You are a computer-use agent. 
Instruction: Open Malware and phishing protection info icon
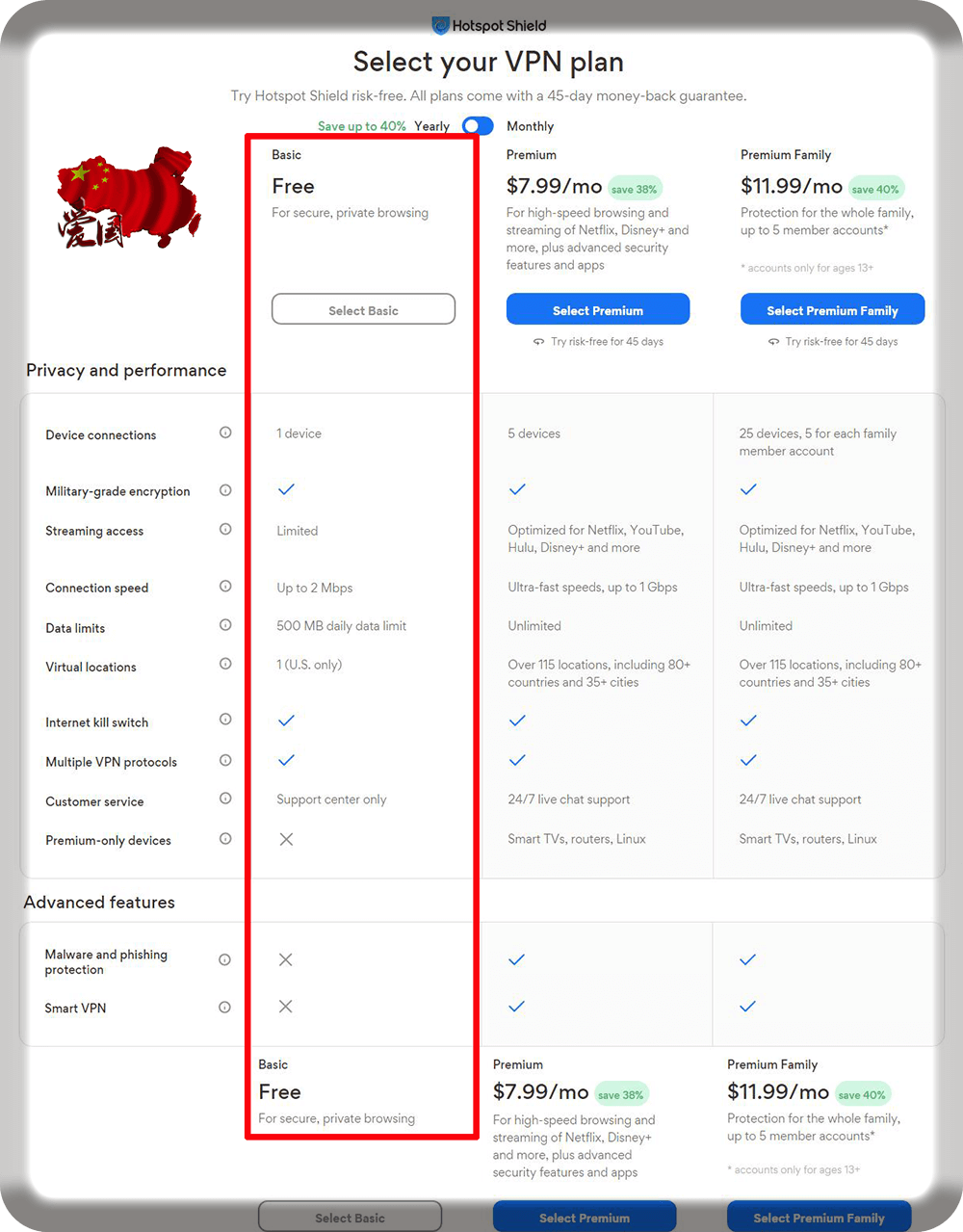pos(224,959)
